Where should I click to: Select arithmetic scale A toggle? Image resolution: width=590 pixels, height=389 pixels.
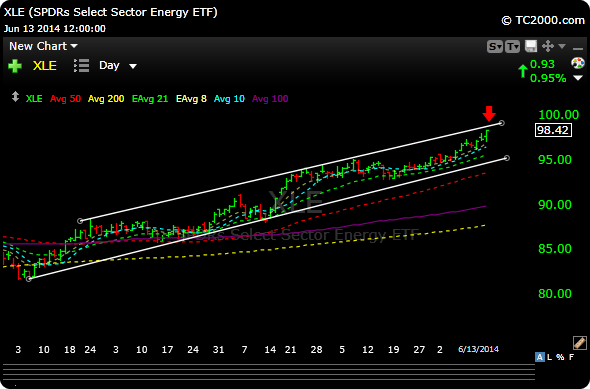click(539, 357)
